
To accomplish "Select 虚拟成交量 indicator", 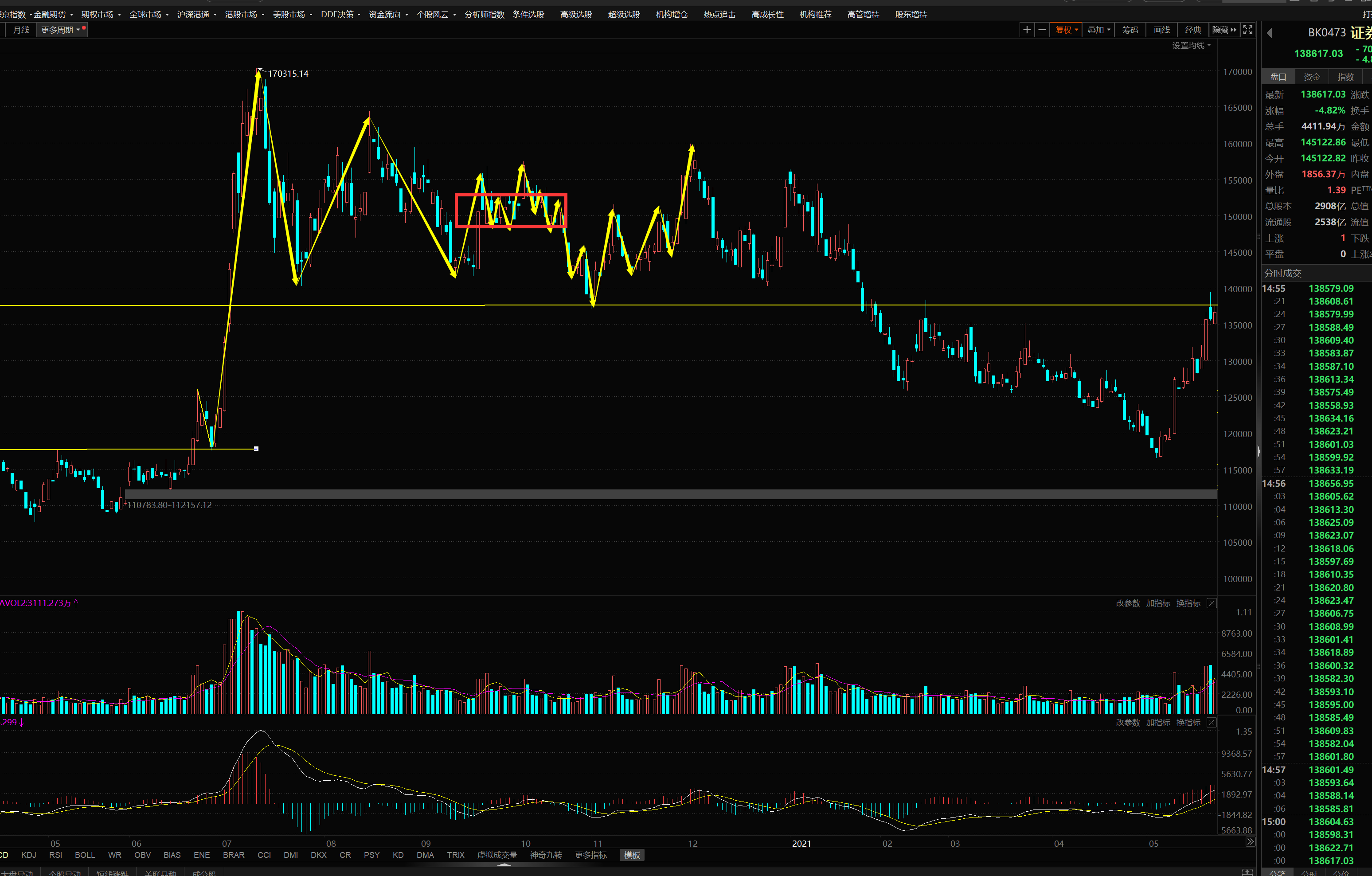I will [497, 855].
